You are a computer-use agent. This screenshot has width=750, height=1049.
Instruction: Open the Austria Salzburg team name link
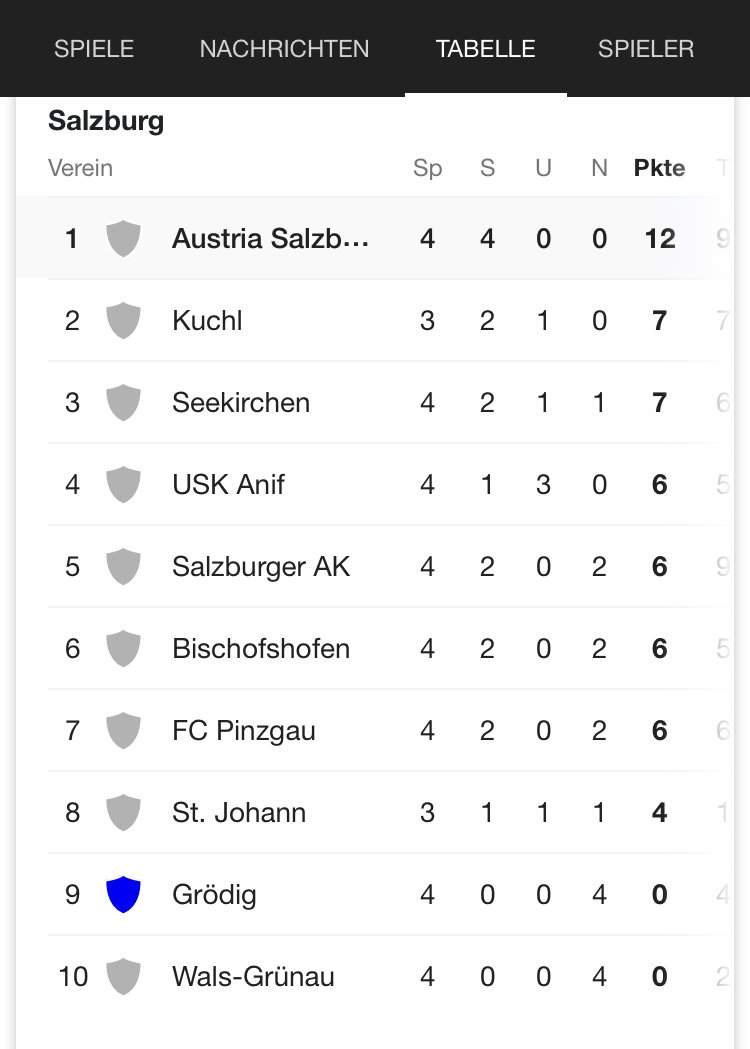[270, 239]
